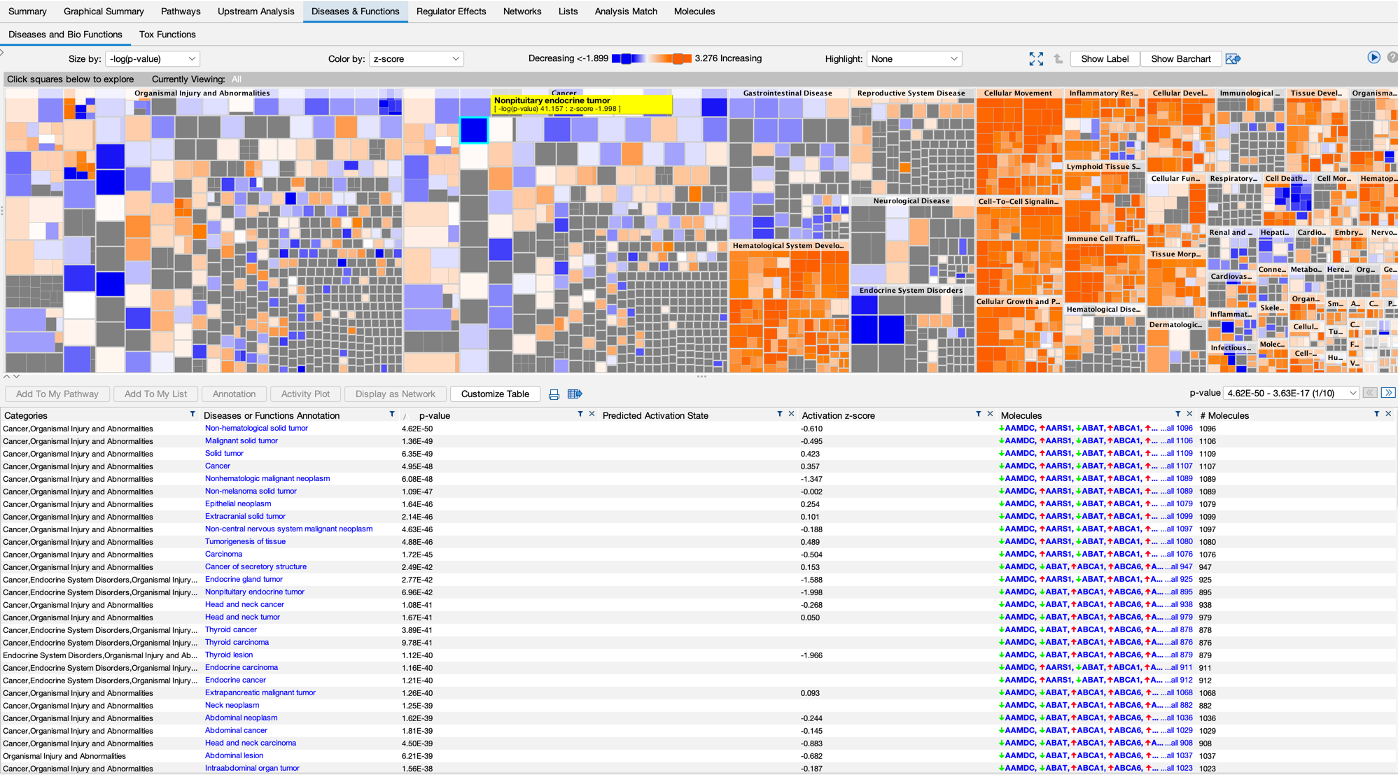This screenshot has height=776, width=1398.
Task: Open the help question mark icon
Action: click(x=1391, y=58)
